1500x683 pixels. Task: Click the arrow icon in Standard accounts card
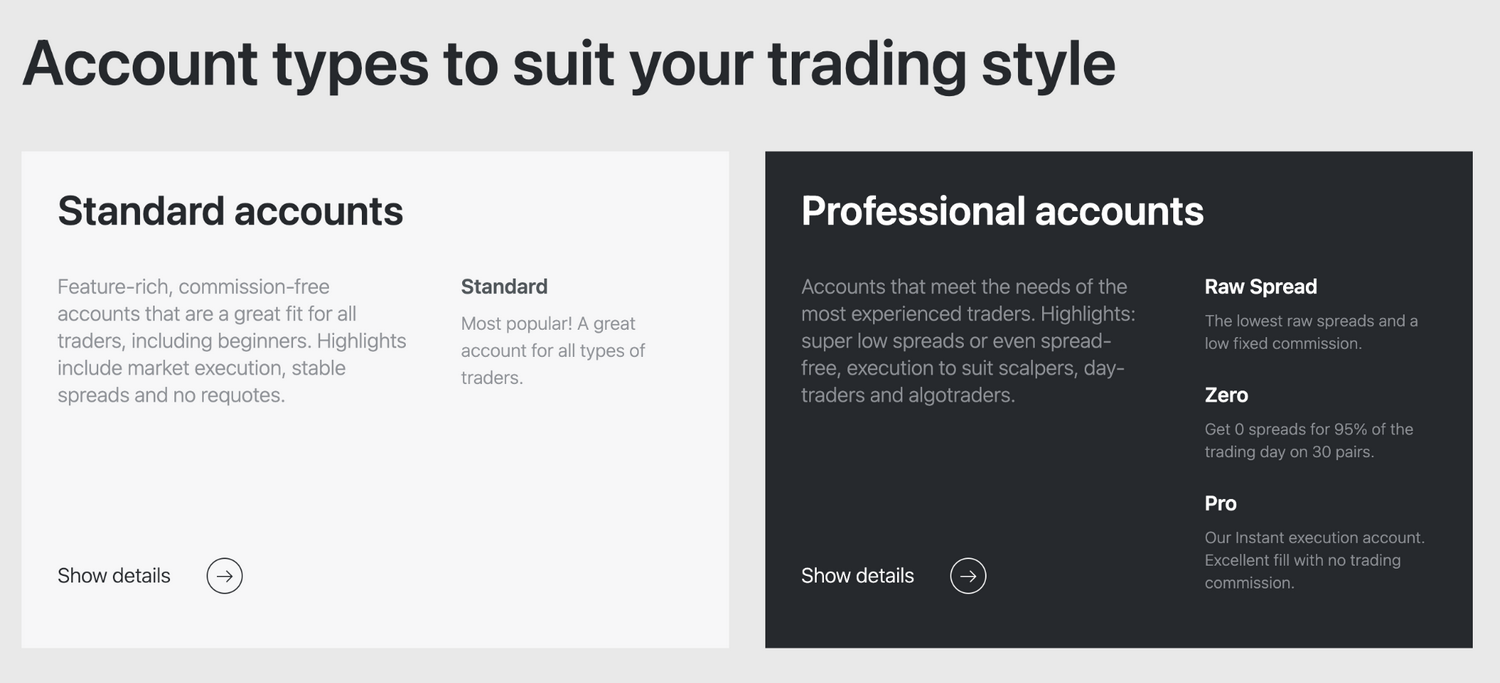point(225,576)
